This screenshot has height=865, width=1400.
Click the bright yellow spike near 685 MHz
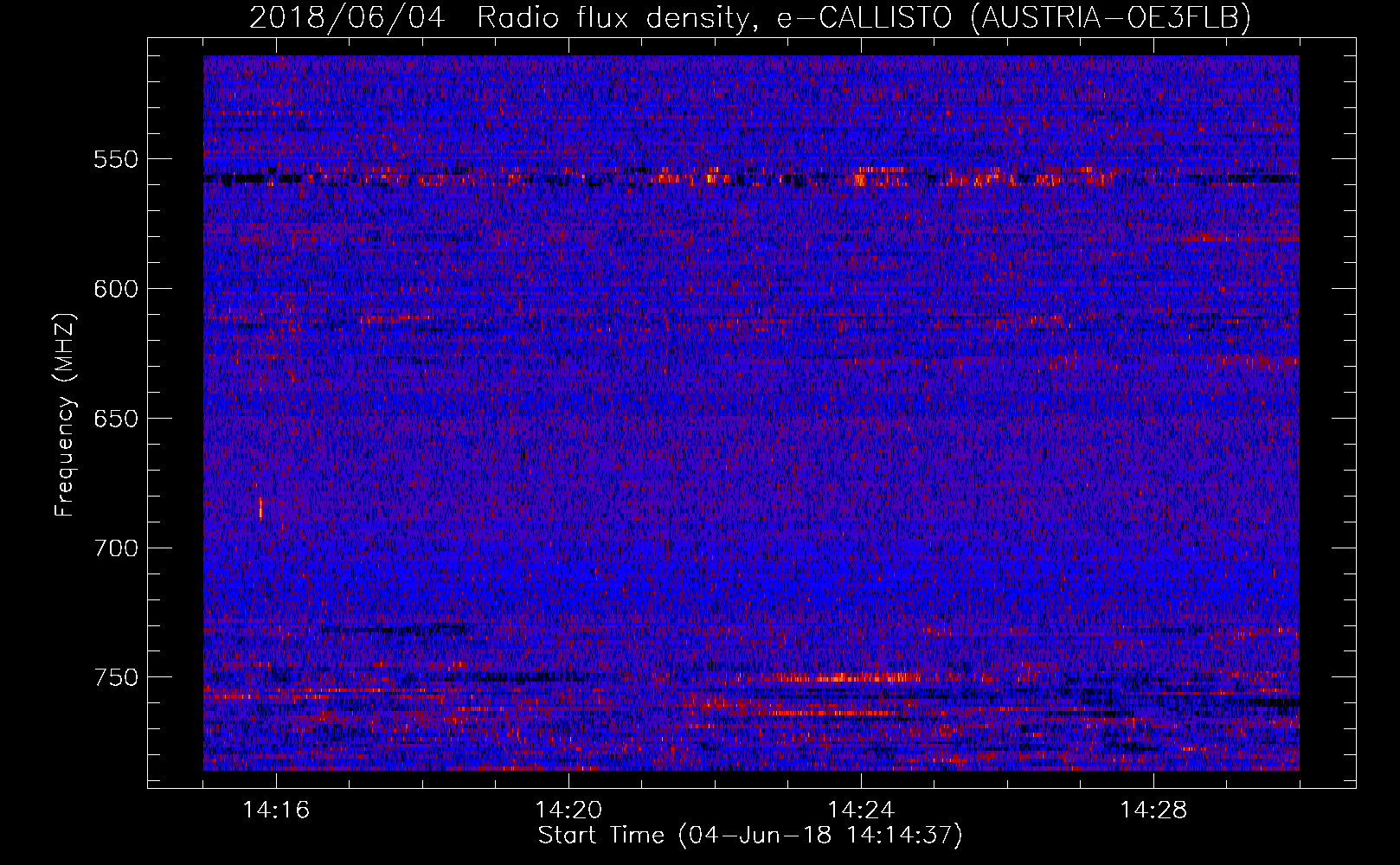pyautogui.click(x=260, y=508)
